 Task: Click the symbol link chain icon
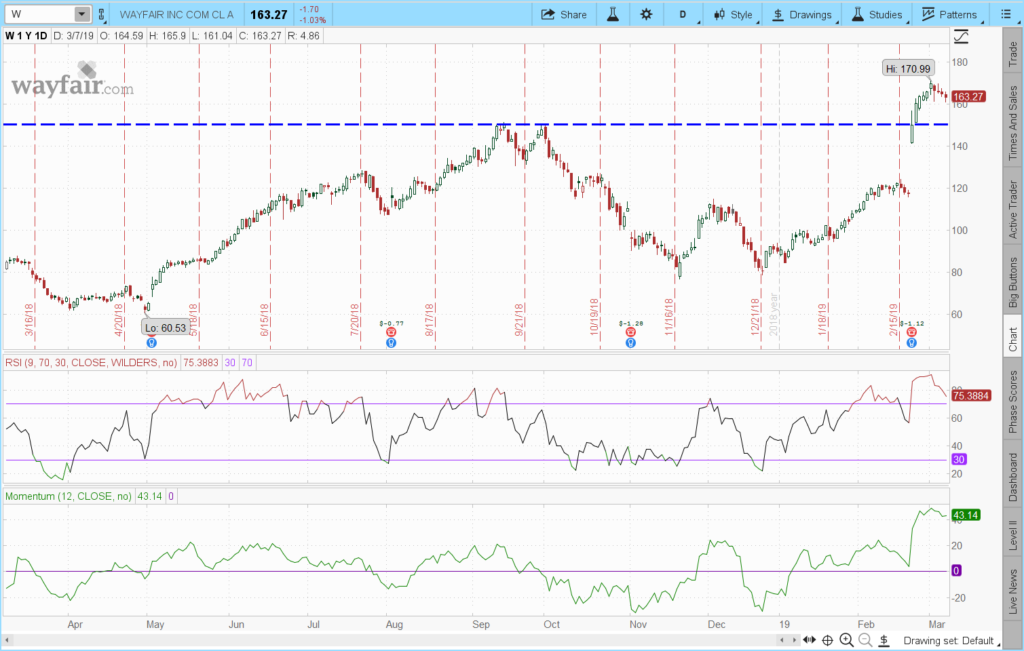101,14
